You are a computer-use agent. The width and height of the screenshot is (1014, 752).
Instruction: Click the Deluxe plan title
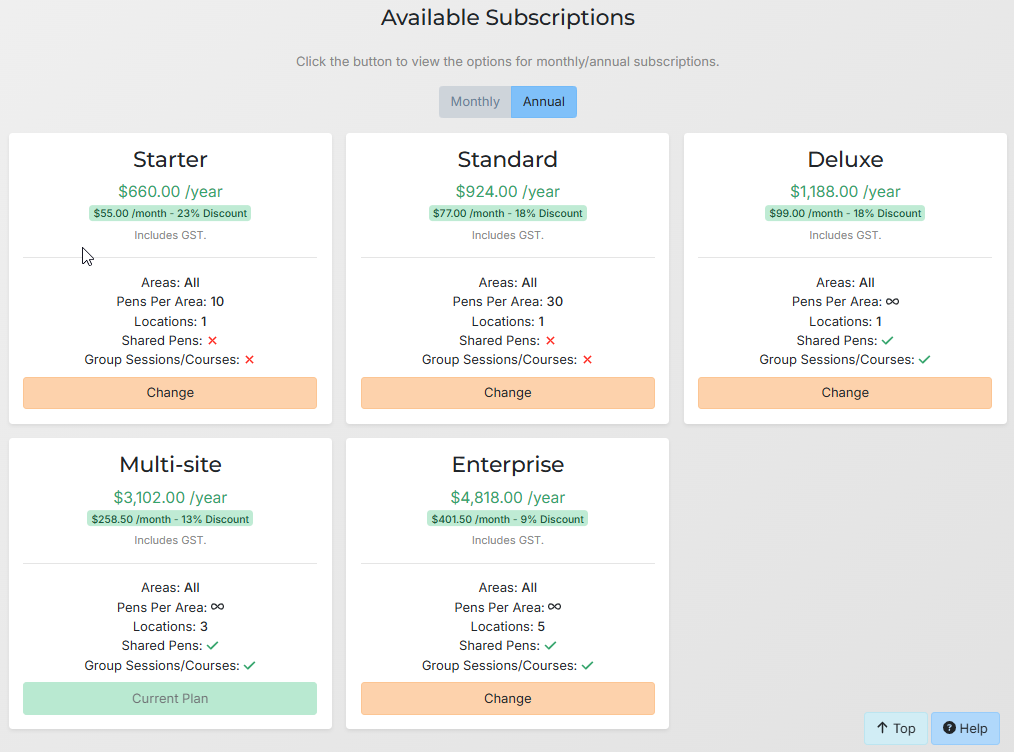tap(845, 160)
